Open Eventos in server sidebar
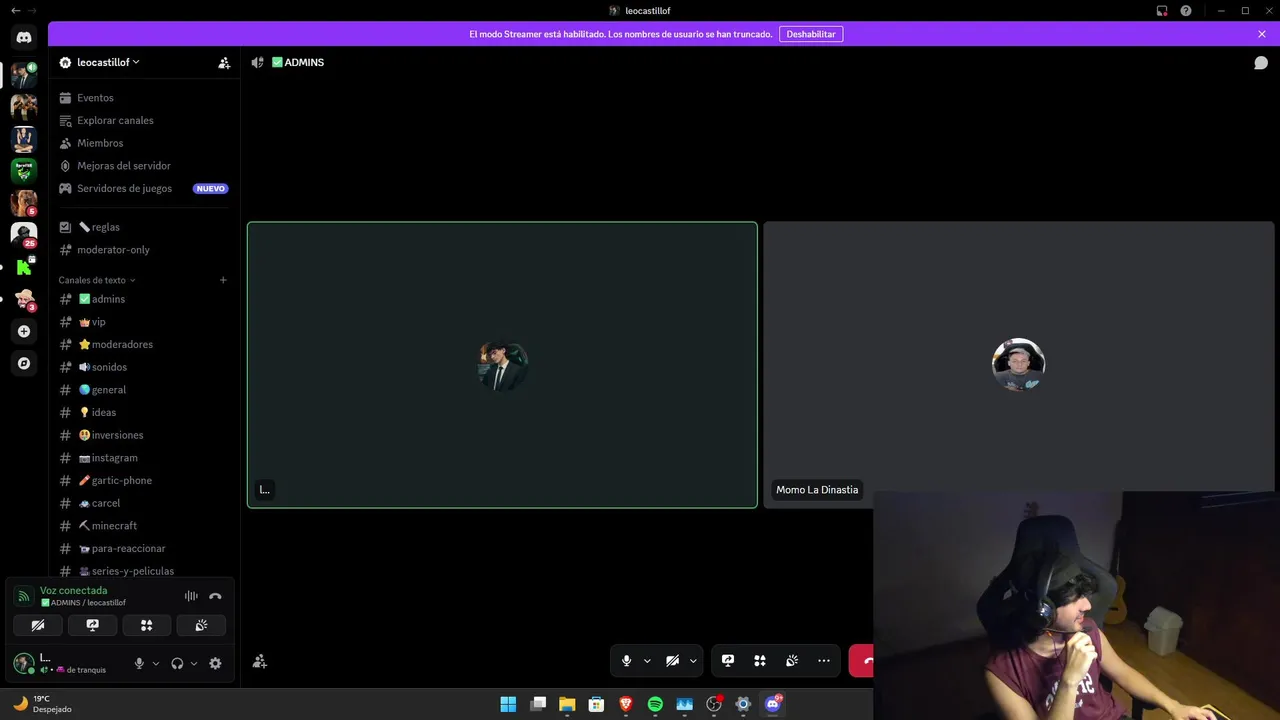Viewport: 1280px width, 720px height. (x=144, y=98)
